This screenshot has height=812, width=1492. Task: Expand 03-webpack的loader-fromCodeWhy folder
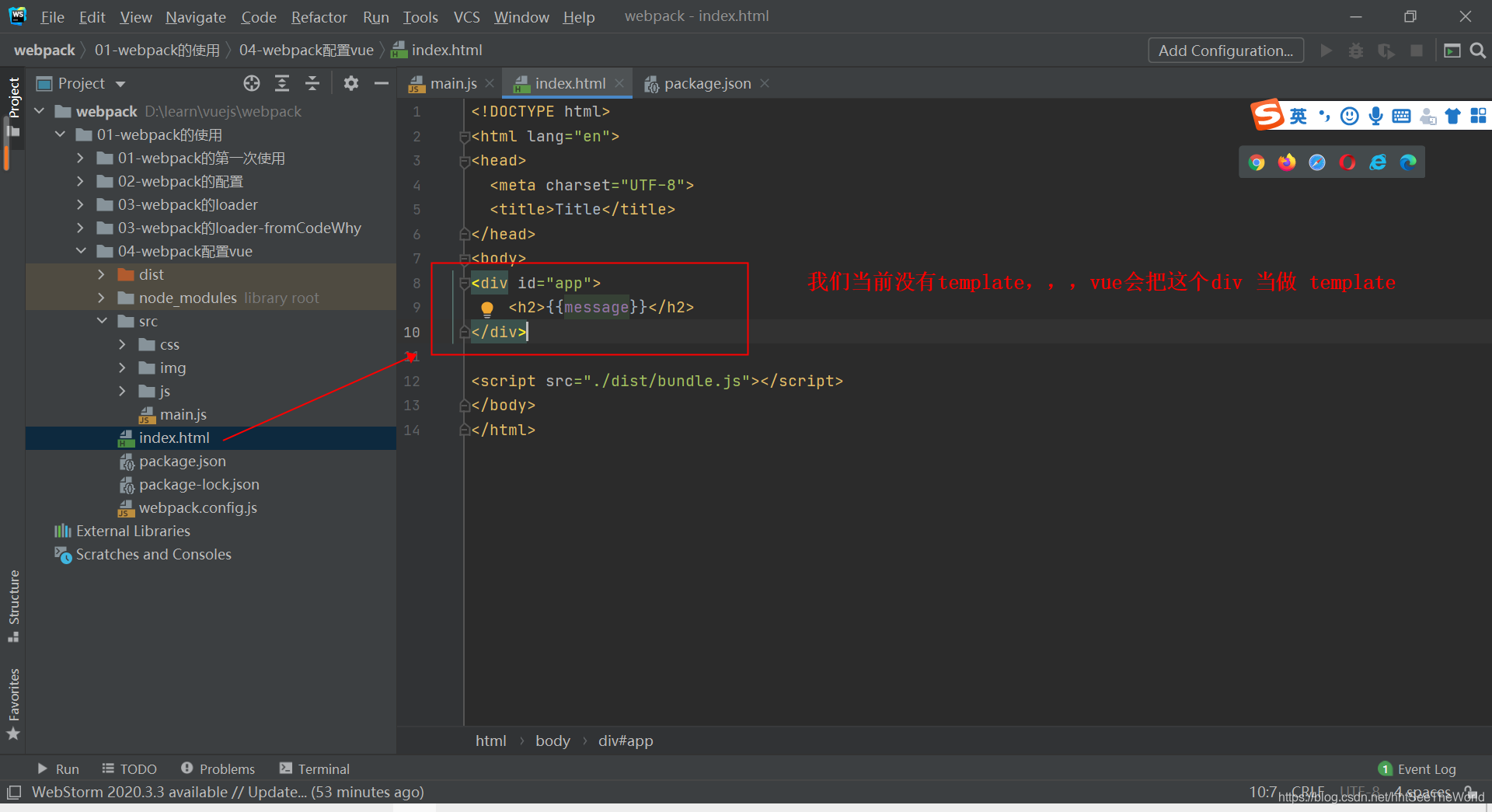(x=81, y=228)
